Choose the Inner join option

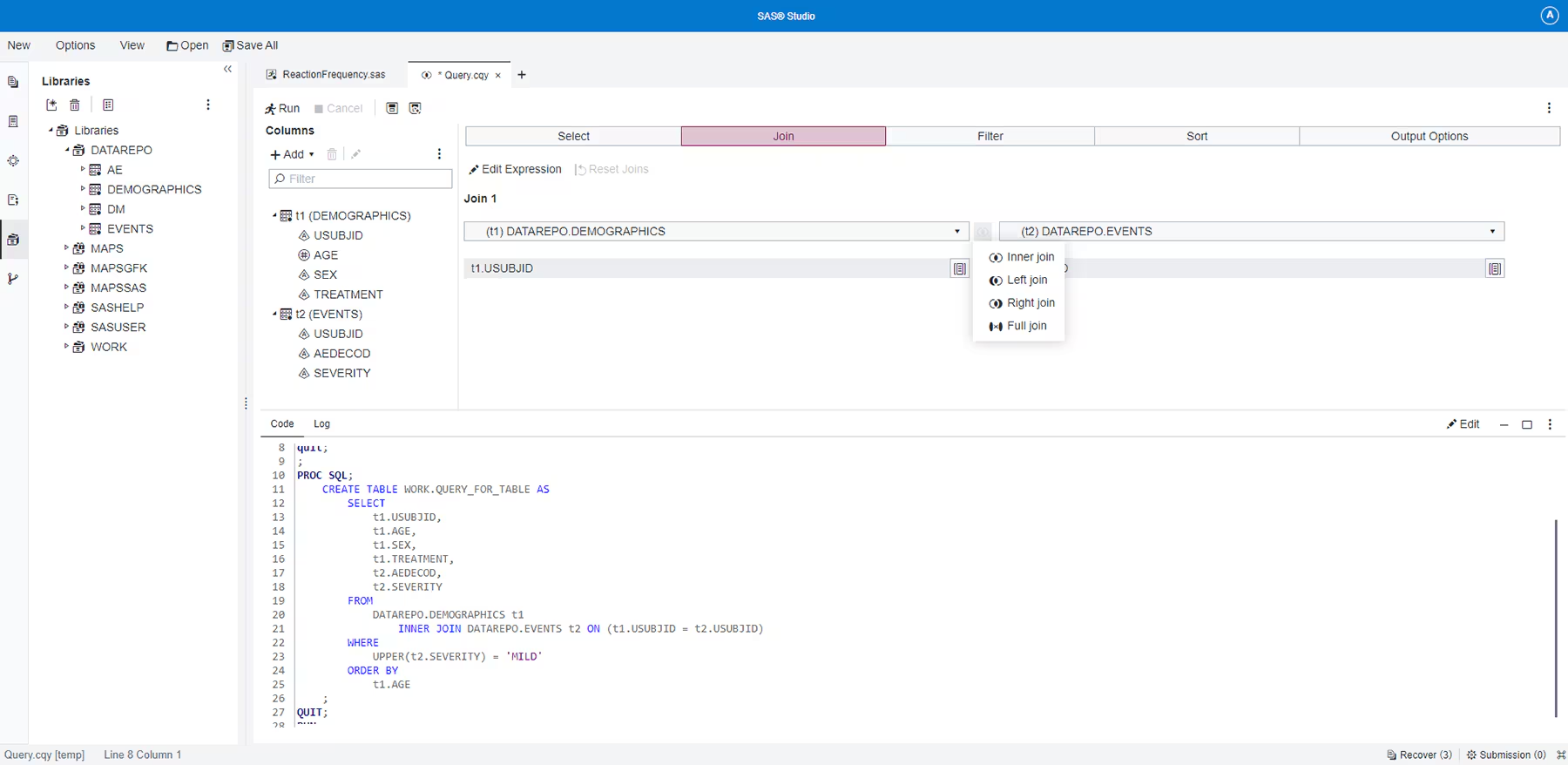[x=1021, y=257]
